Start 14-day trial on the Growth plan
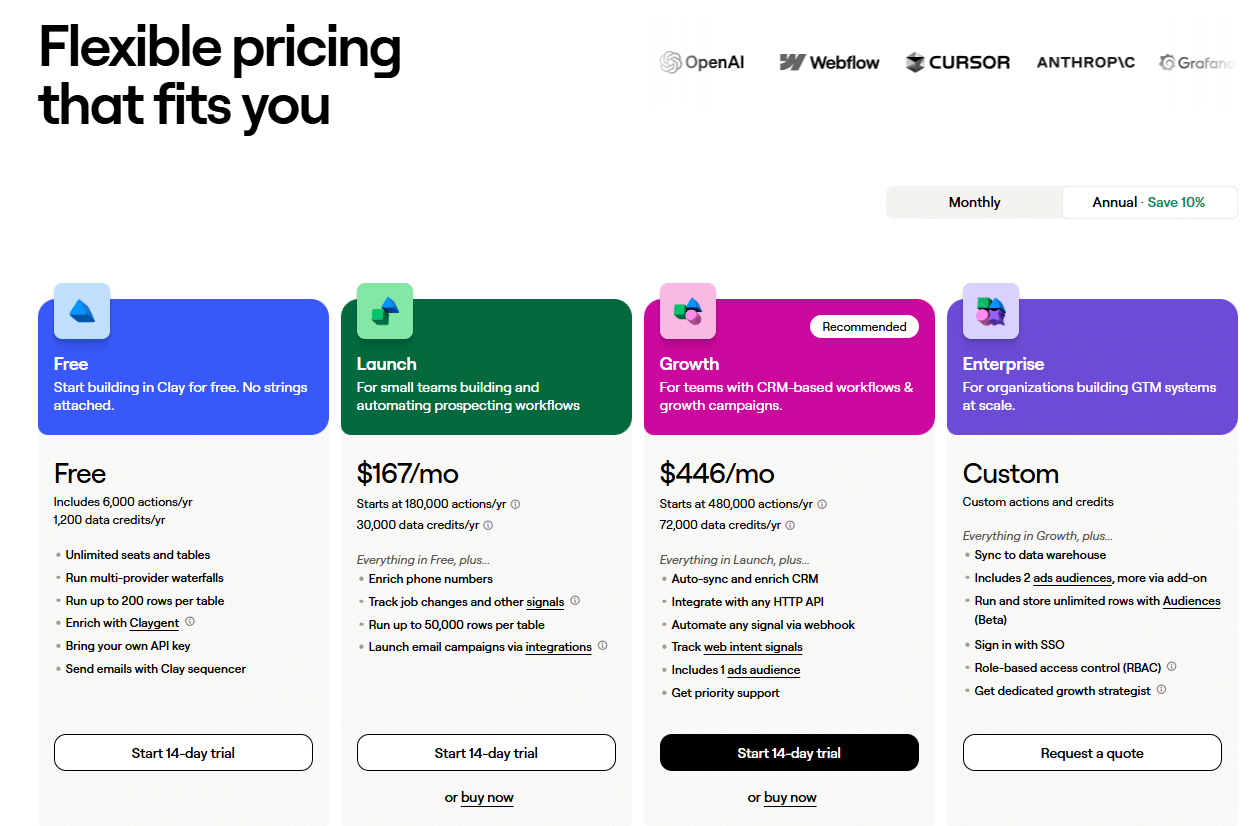The image size is (1256, 826). [788, 752]
